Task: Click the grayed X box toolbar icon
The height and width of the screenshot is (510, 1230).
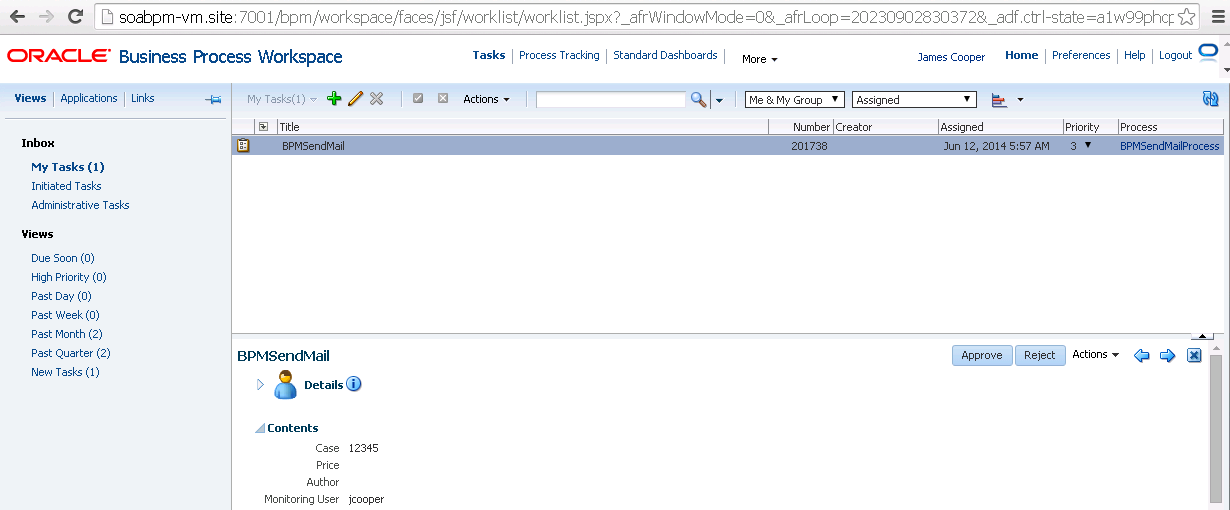Action: click(443, 98)
